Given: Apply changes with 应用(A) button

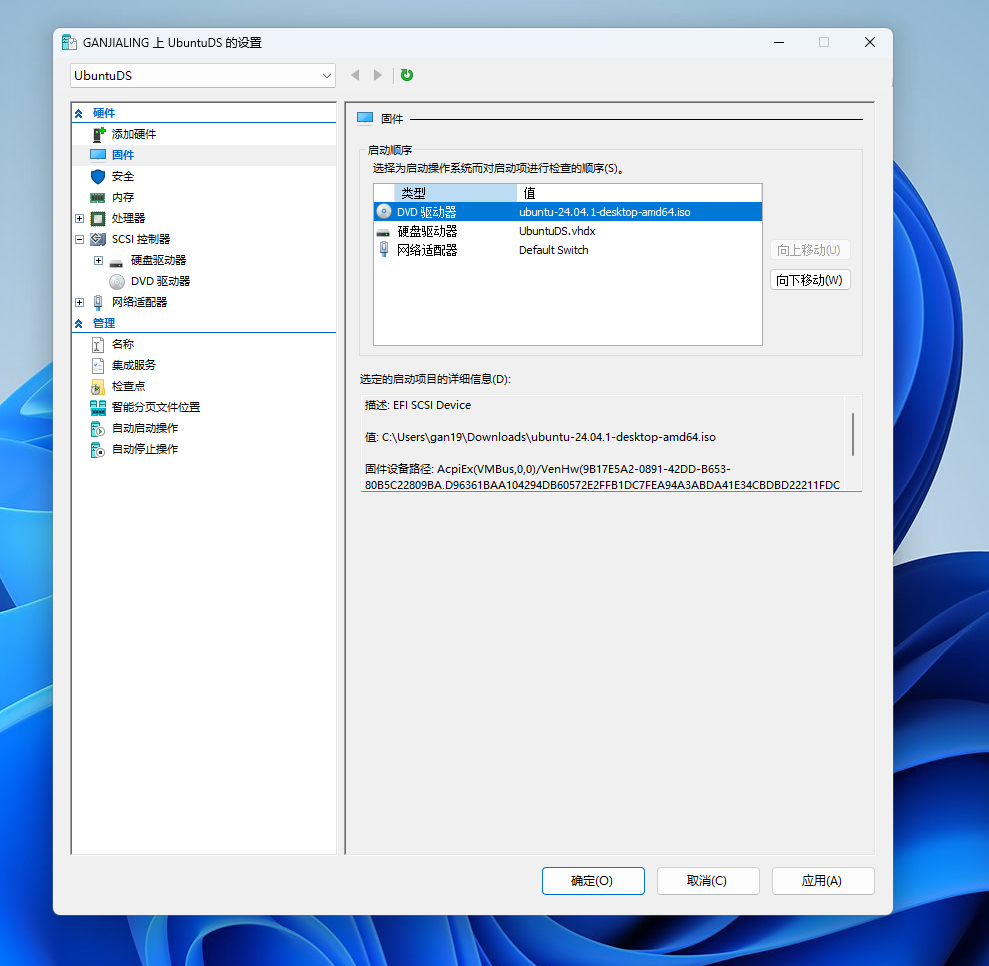Looking at the screenshot, I should (x=822, y=881).
